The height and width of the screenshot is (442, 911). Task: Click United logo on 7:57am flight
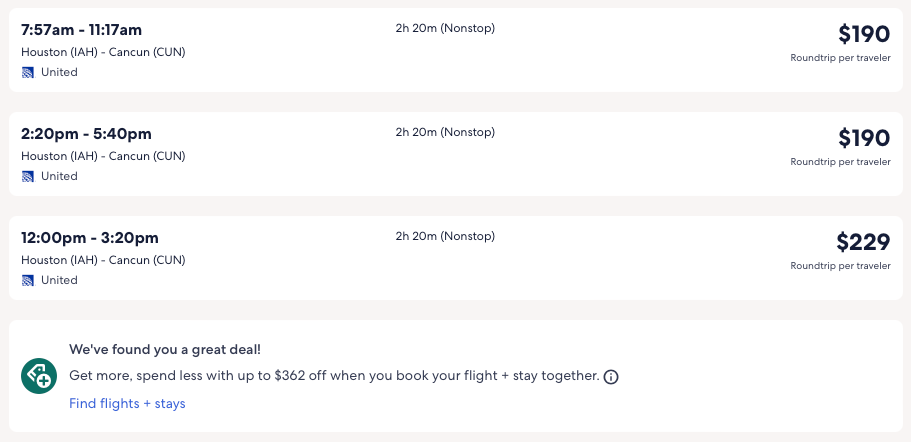[28, 72]
